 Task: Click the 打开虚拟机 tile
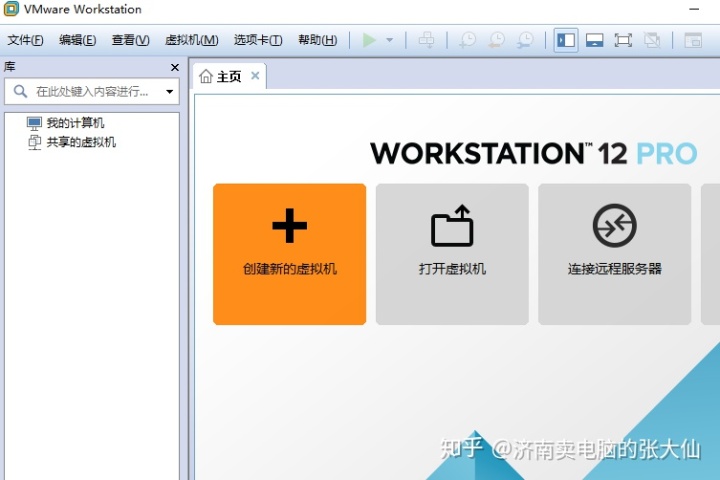tap(452, 254)
